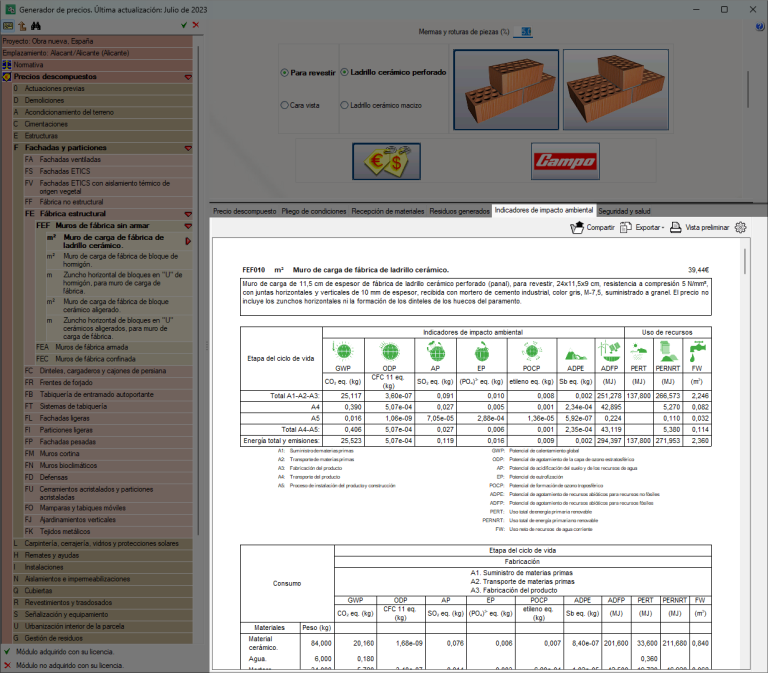Collapse the Fachadas y particiones section
The image size is (768, 673).
(x=188, y=148)
